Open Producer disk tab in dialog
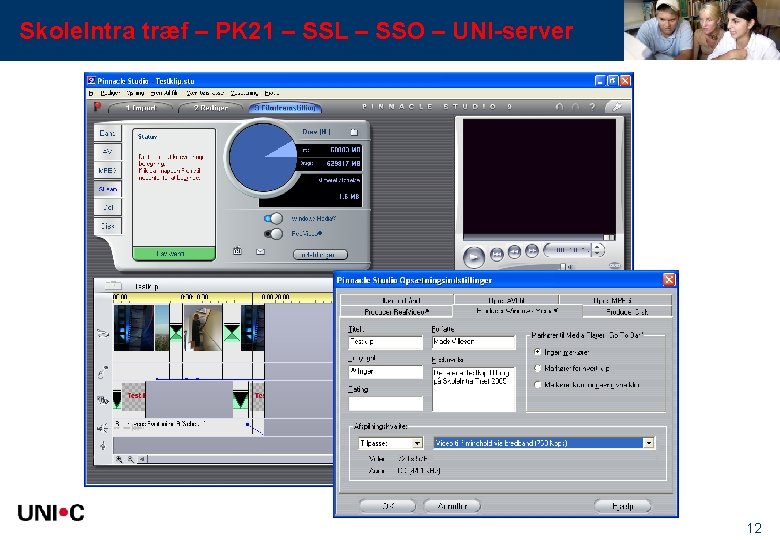This screenshot has height=540, width=780. [627, 312]
